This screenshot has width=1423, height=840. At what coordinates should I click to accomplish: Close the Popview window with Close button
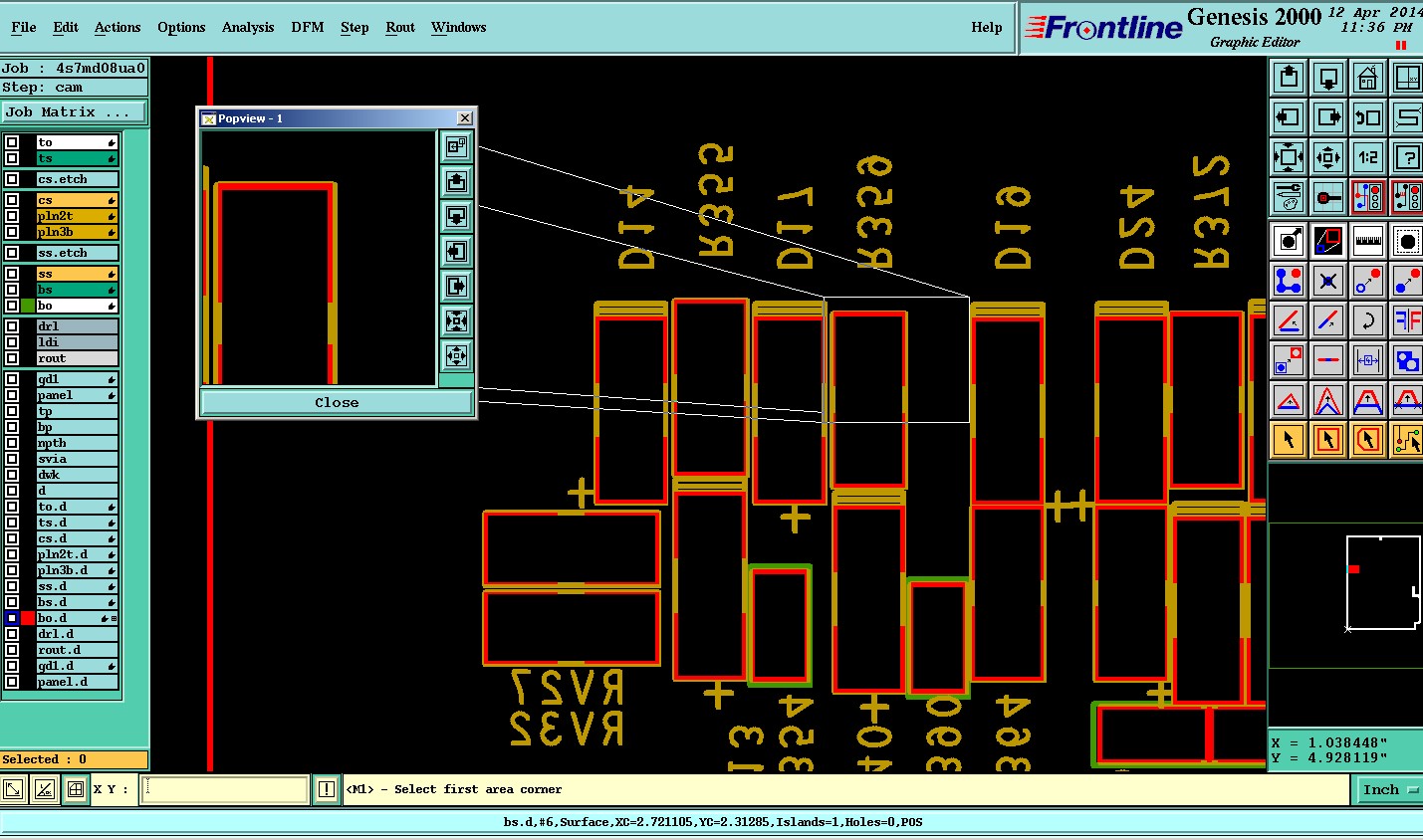337,402
